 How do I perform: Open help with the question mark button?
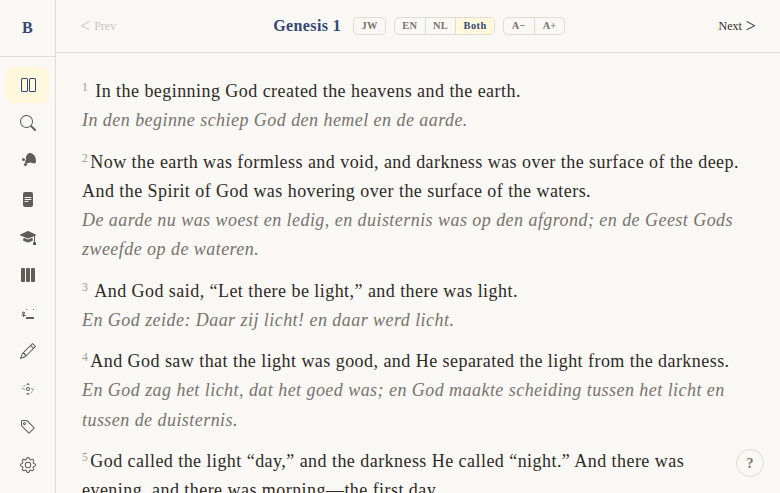coord(750,463)
